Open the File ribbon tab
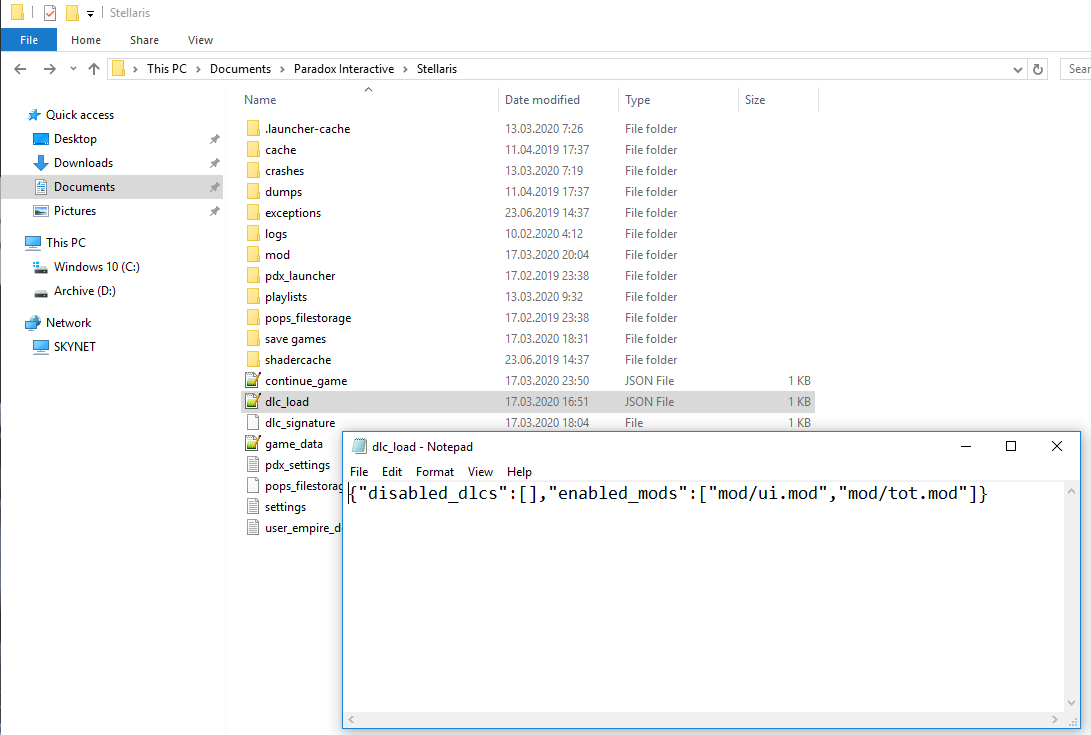 pos(29,40)
